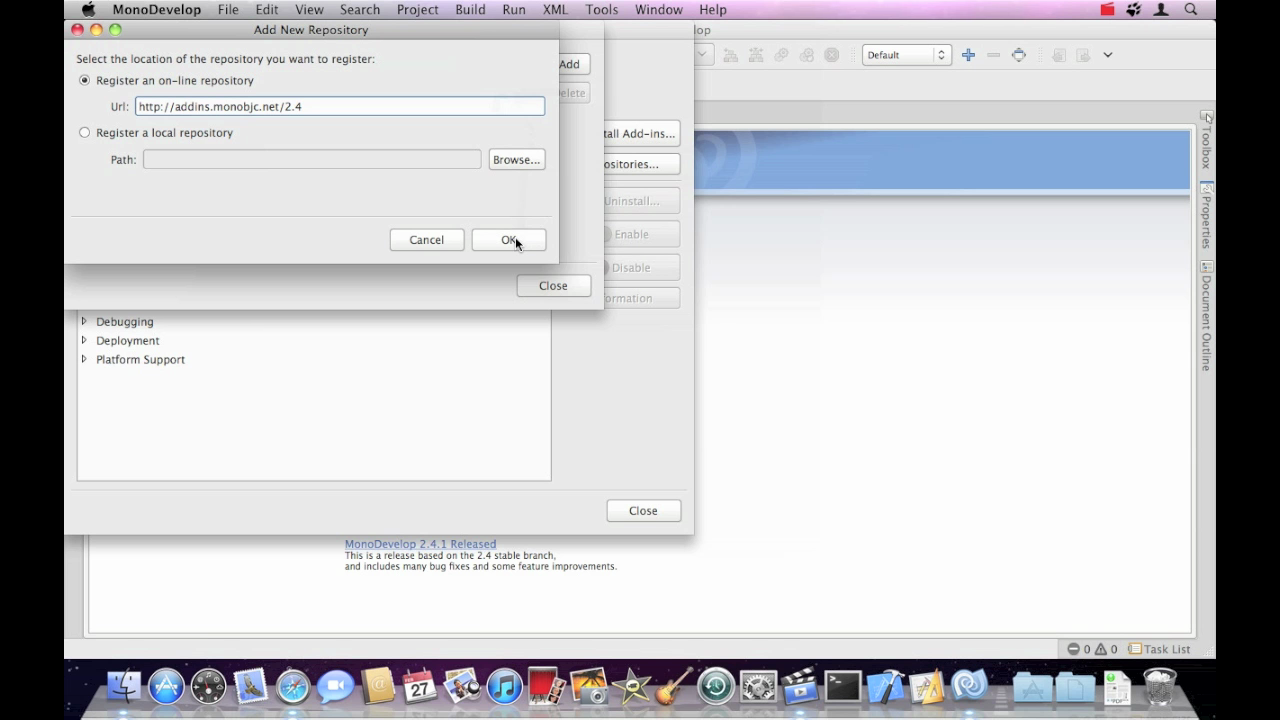Click the blue plus icon in the toolbar
Image resolution: width=1280 pixels, height=720 pixels.
[968, 55]
